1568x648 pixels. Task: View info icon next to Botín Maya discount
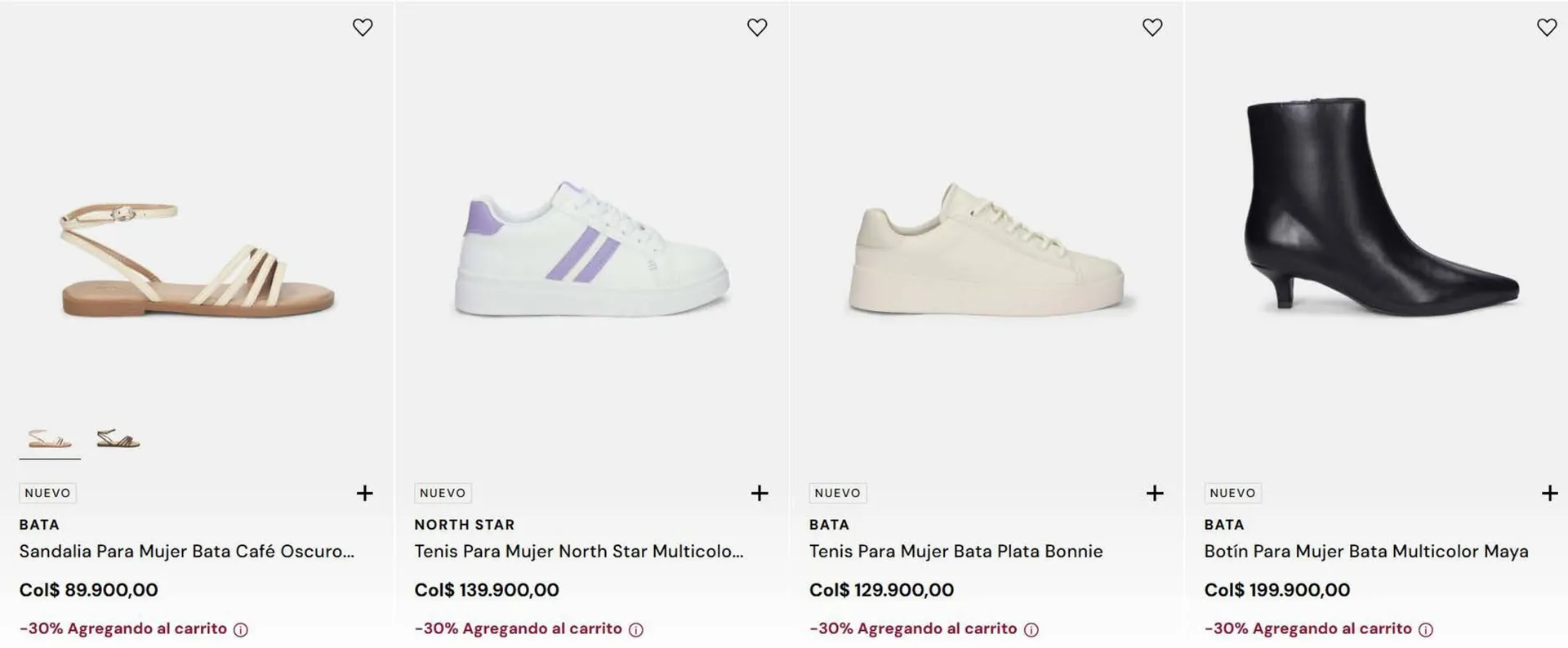tap(1426, 630)
